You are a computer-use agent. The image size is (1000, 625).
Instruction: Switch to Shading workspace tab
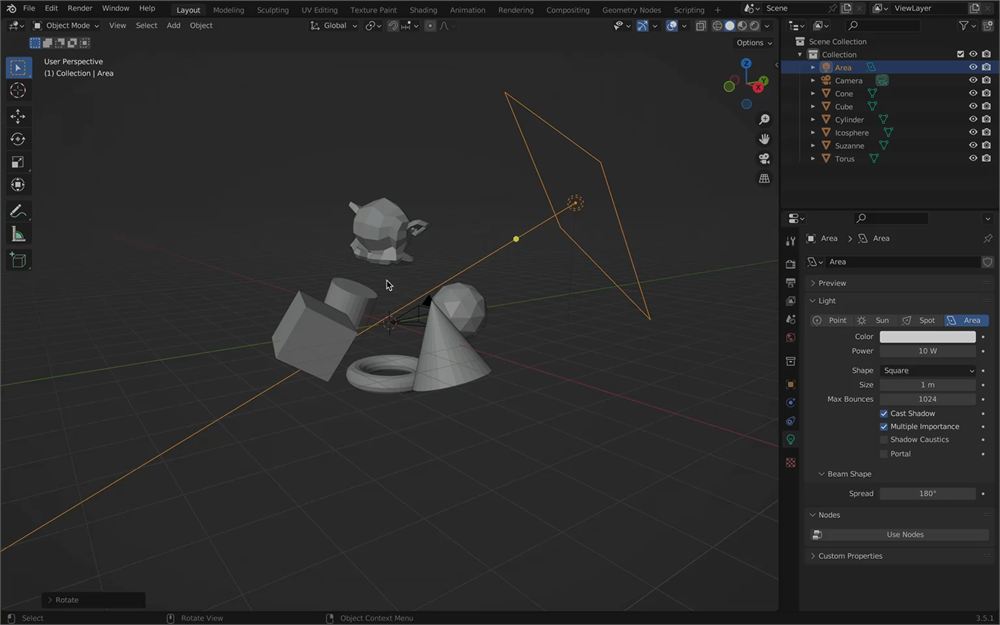point(423,10)
